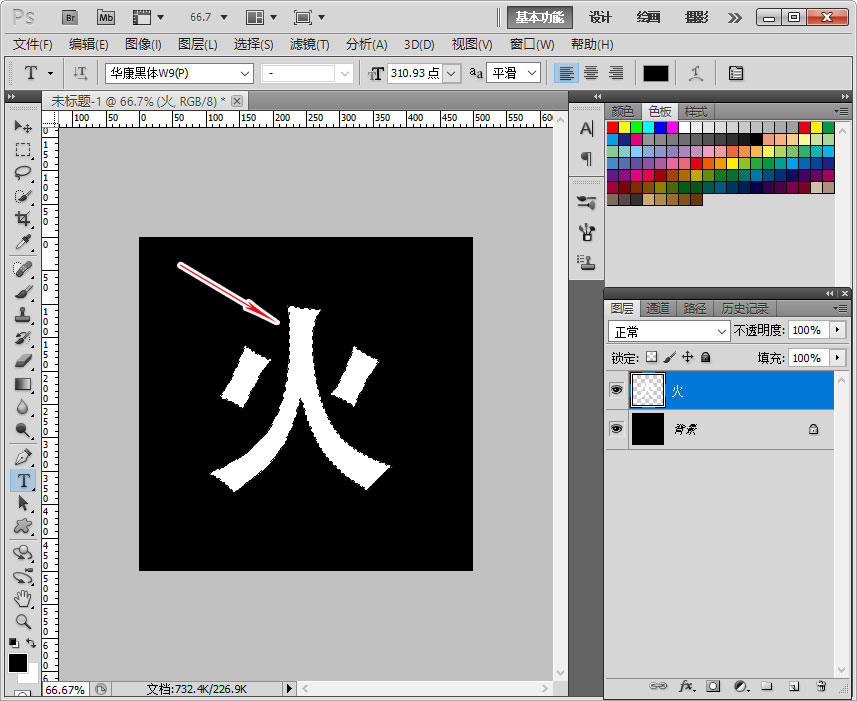This screenshot has height=701, width=857.
Task: Open the warp text dialog icon
Action: tap(695, 73)
